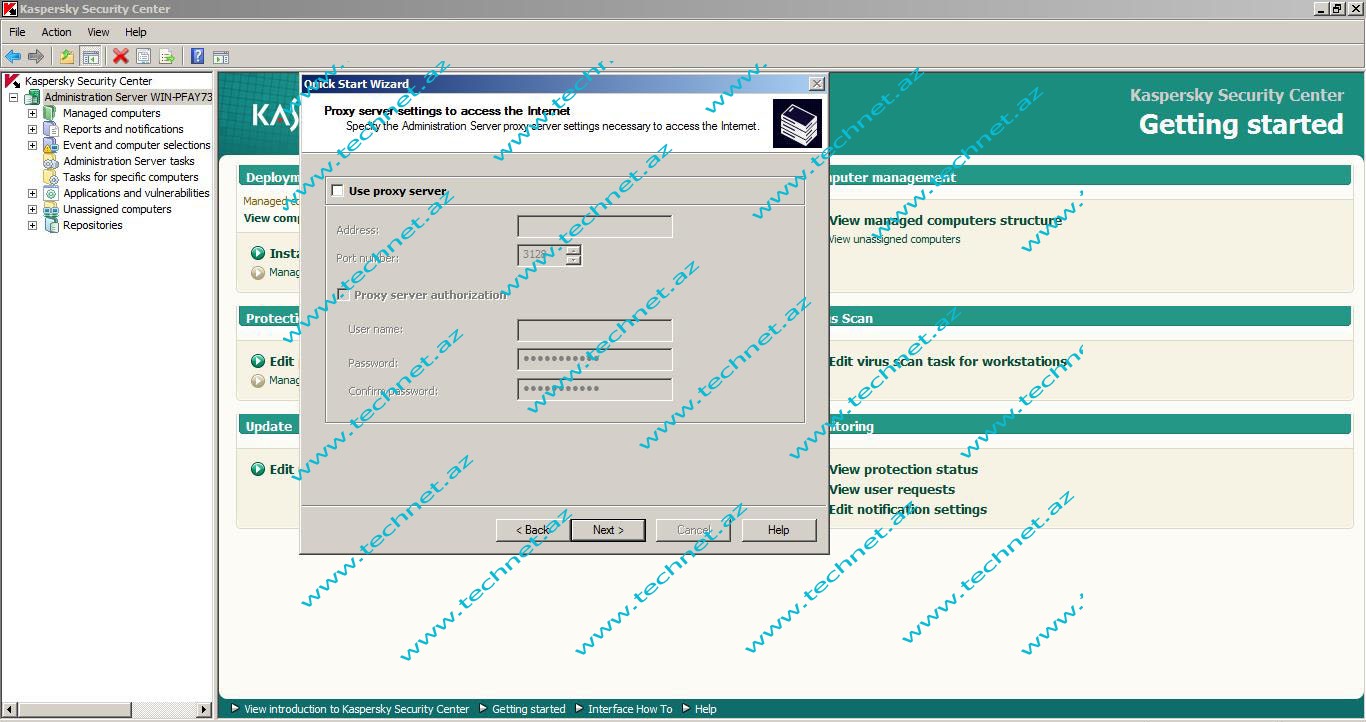Click the Export list toolbar icon

coord(167,57)
